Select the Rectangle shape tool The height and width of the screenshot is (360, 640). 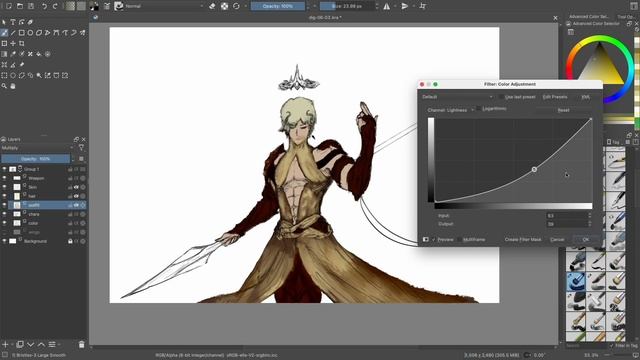point(22,33)
